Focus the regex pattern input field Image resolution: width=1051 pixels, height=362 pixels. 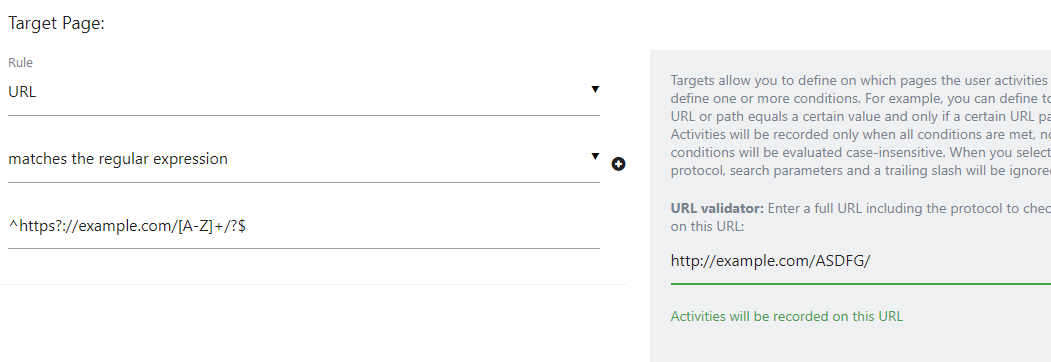304,227
